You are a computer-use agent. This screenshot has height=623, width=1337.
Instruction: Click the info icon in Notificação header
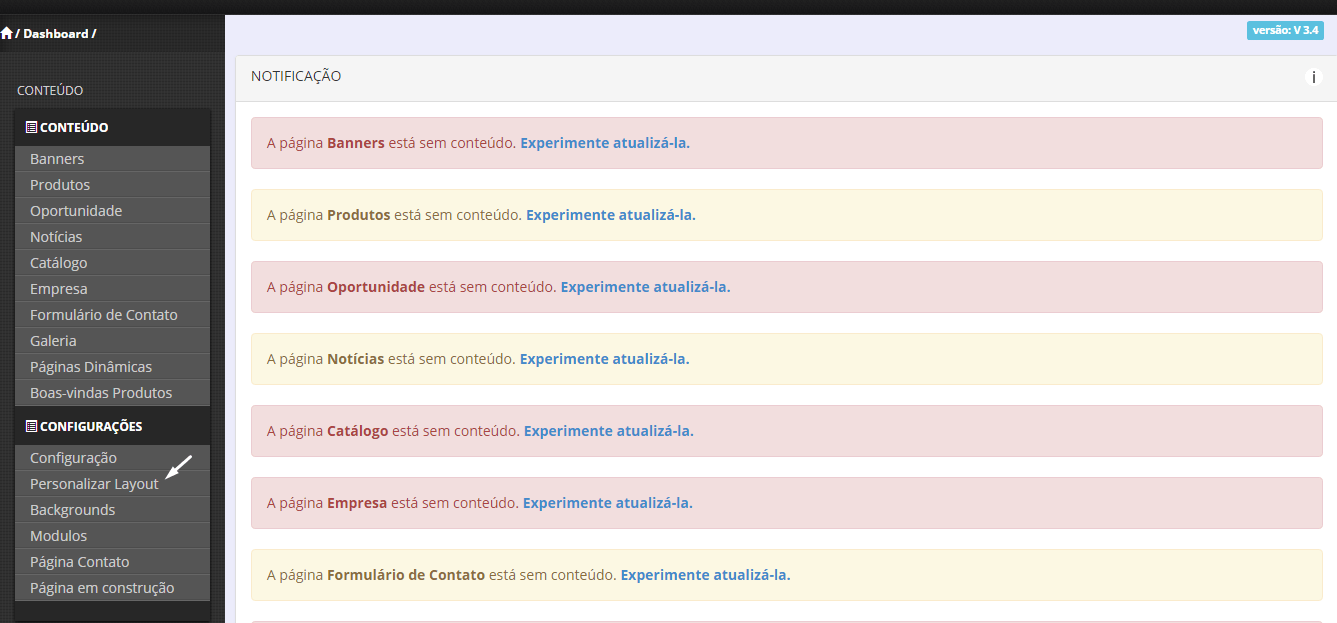[1313, 77]
